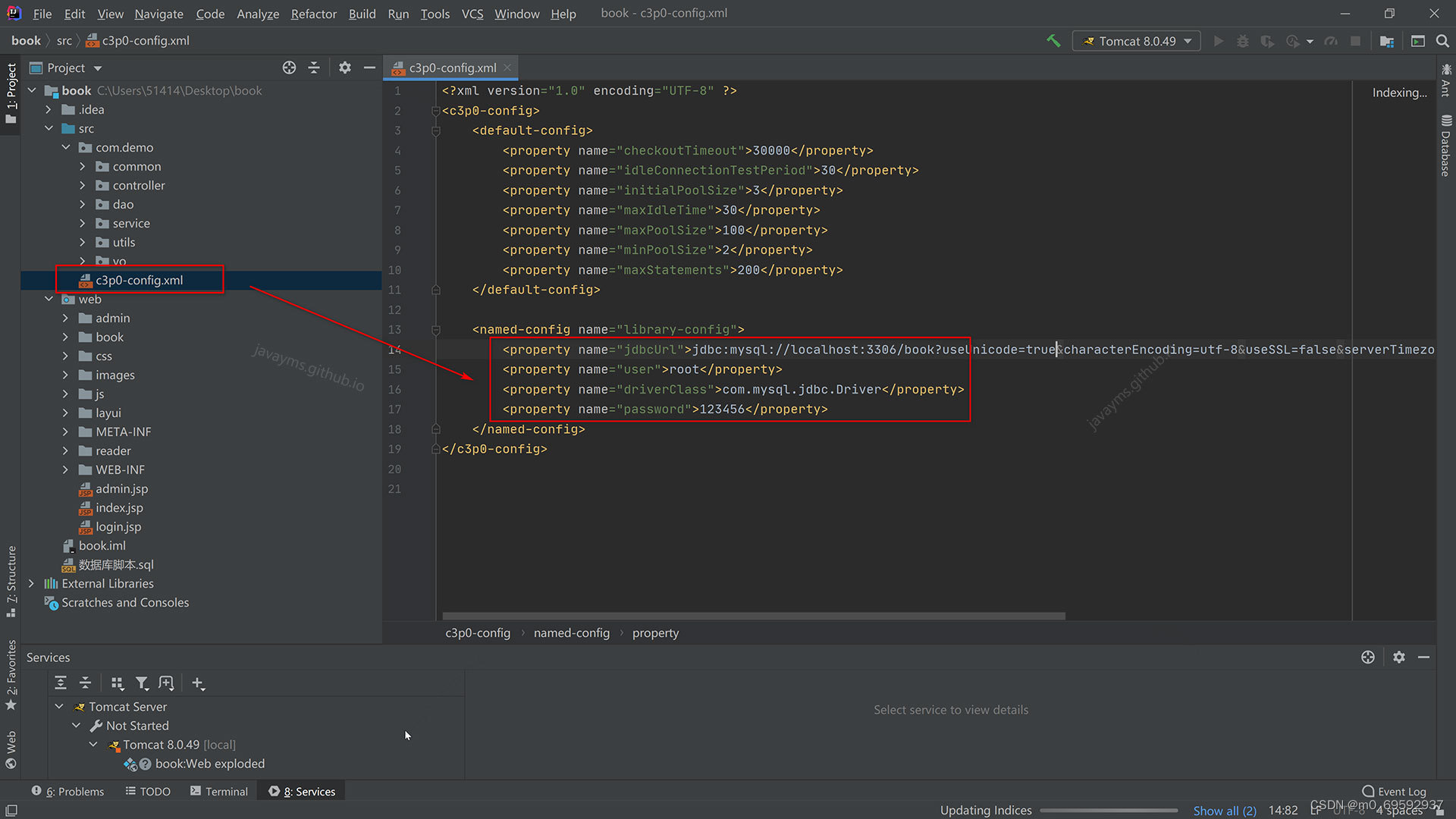Expand the WEB-INF folder
The width and height of the screenshot is (1456, 819).
click(x=65, y=469)
